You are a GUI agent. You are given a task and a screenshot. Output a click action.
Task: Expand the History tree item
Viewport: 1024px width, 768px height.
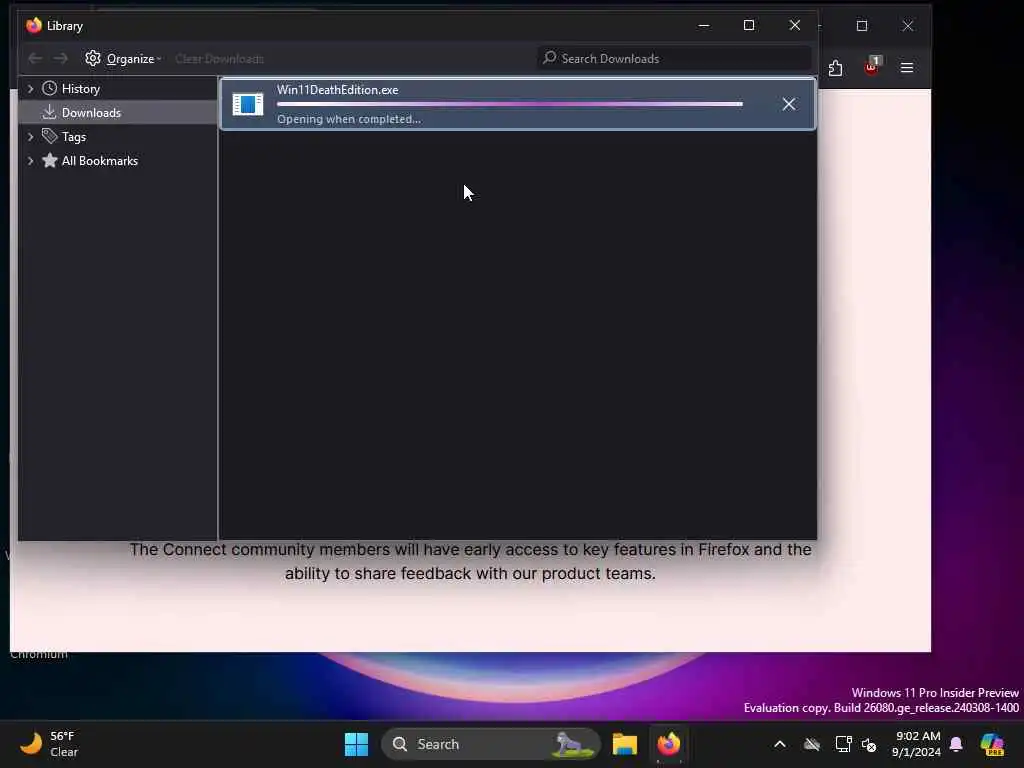(x=30, y=89)
